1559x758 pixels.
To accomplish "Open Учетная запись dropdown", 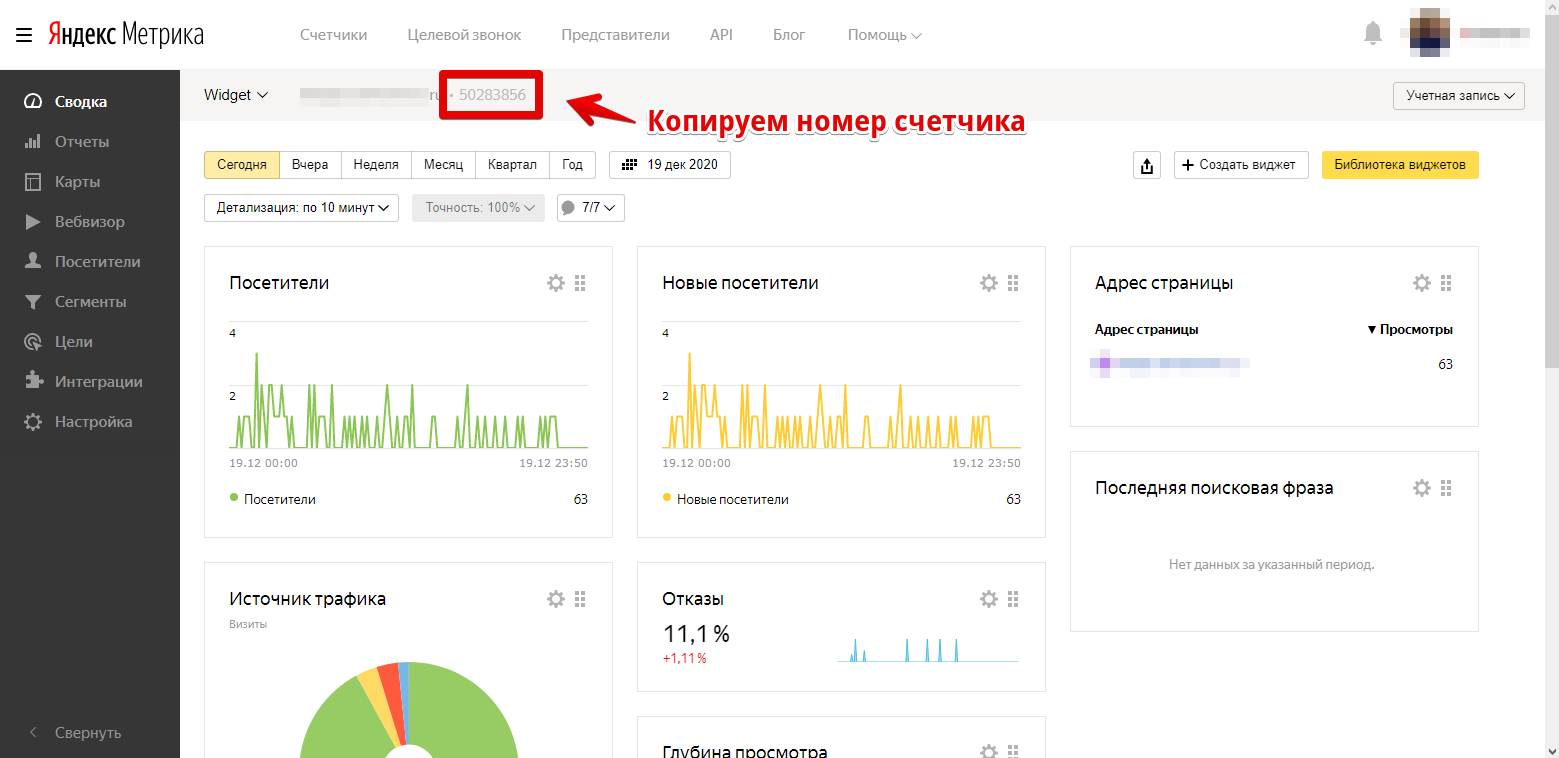I will click(1459, 96).
